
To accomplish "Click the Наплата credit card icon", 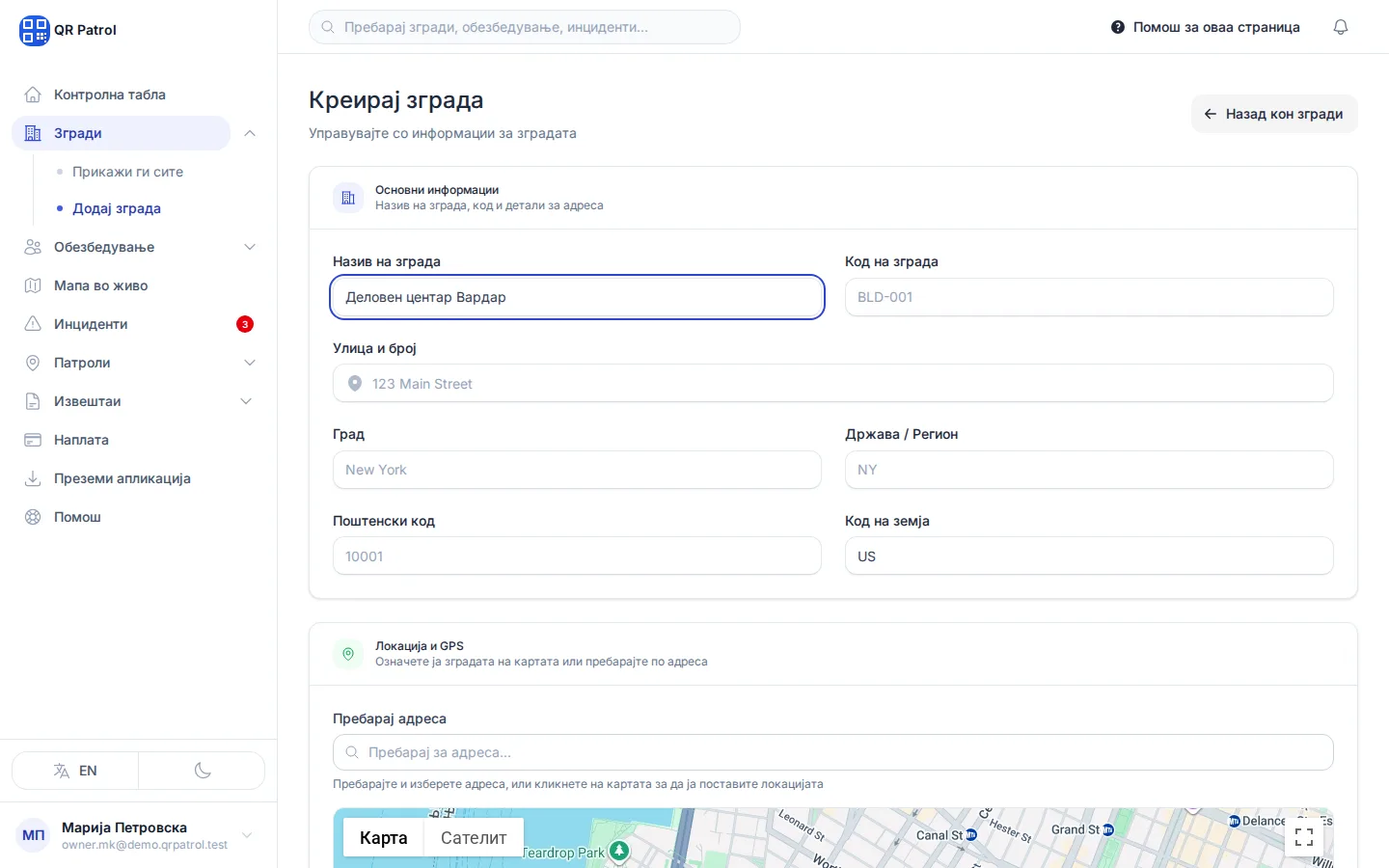I will tap(33, 440).
